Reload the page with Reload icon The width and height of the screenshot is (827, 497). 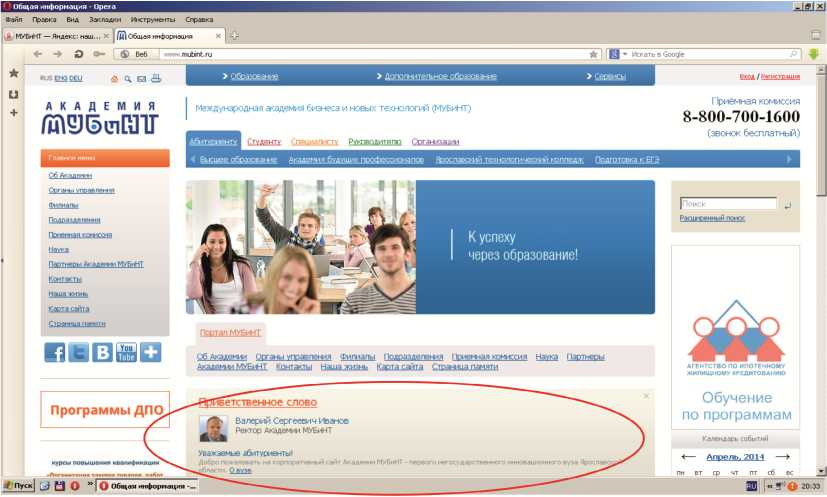(x=79, y=54)
